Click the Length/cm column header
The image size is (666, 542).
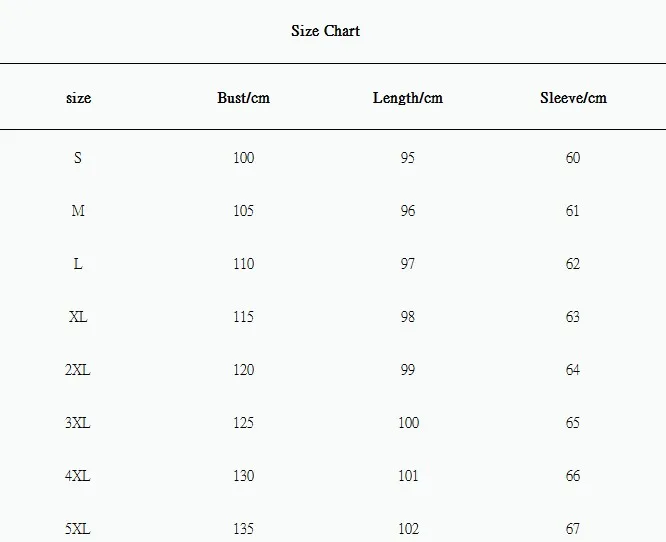[408, 98]
